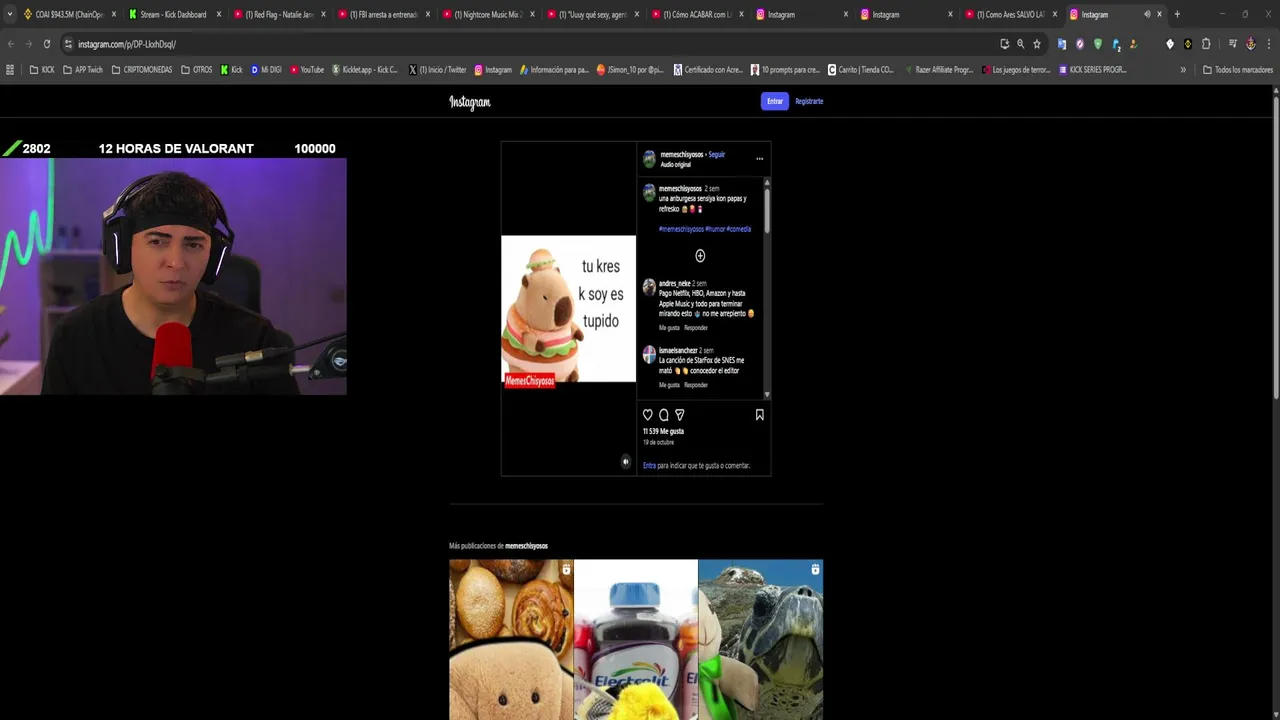Open the 11 539 Me gusta count
Image resolution: width=1280 pixels, height=720 pixels.
click(663, 431)
